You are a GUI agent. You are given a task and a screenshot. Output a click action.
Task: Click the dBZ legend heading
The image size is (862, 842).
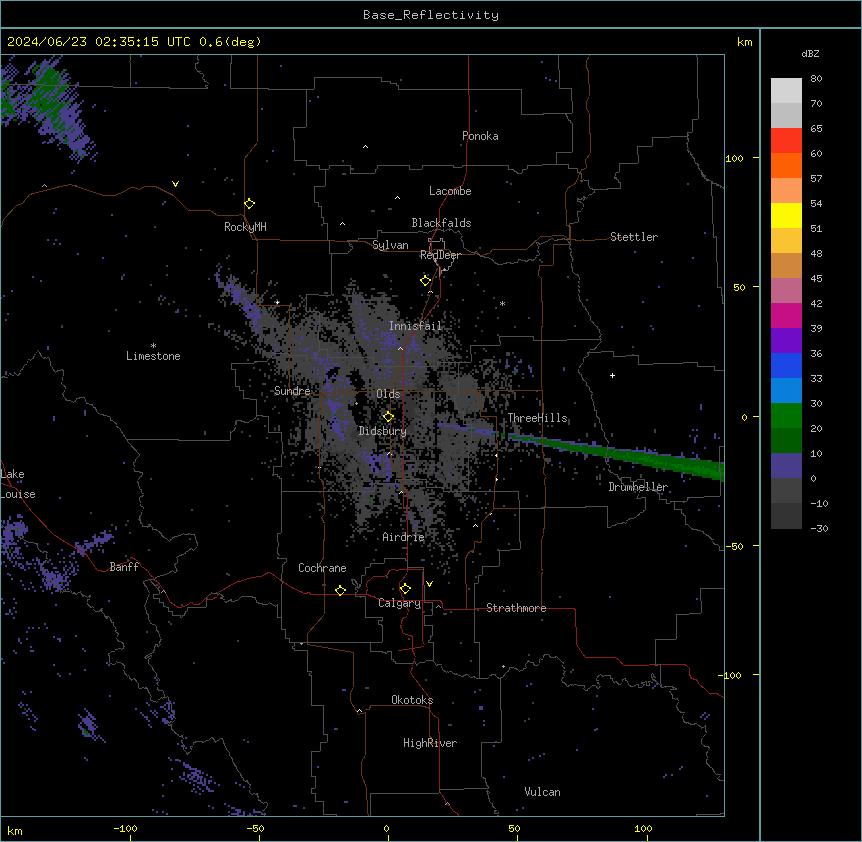(x=810, y=53)
